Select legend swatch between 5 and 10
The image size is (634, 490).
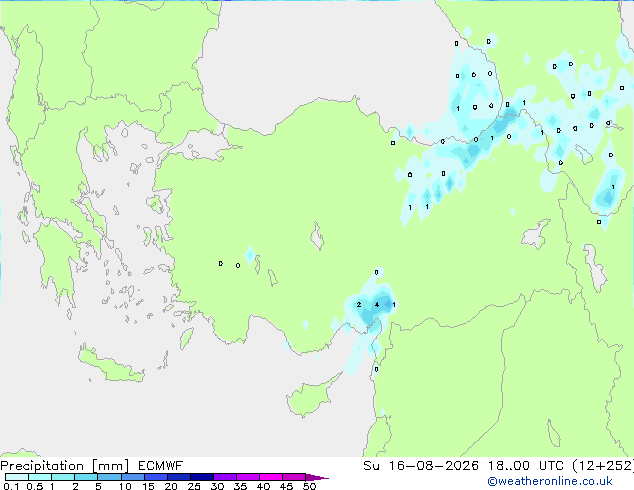pyautogui.click(x=109, y=477)
